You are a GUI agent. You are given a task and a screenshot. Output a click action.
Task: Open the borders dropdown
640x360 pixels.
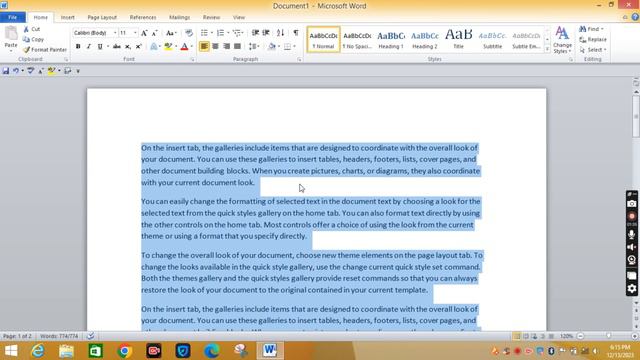[295, 47]
